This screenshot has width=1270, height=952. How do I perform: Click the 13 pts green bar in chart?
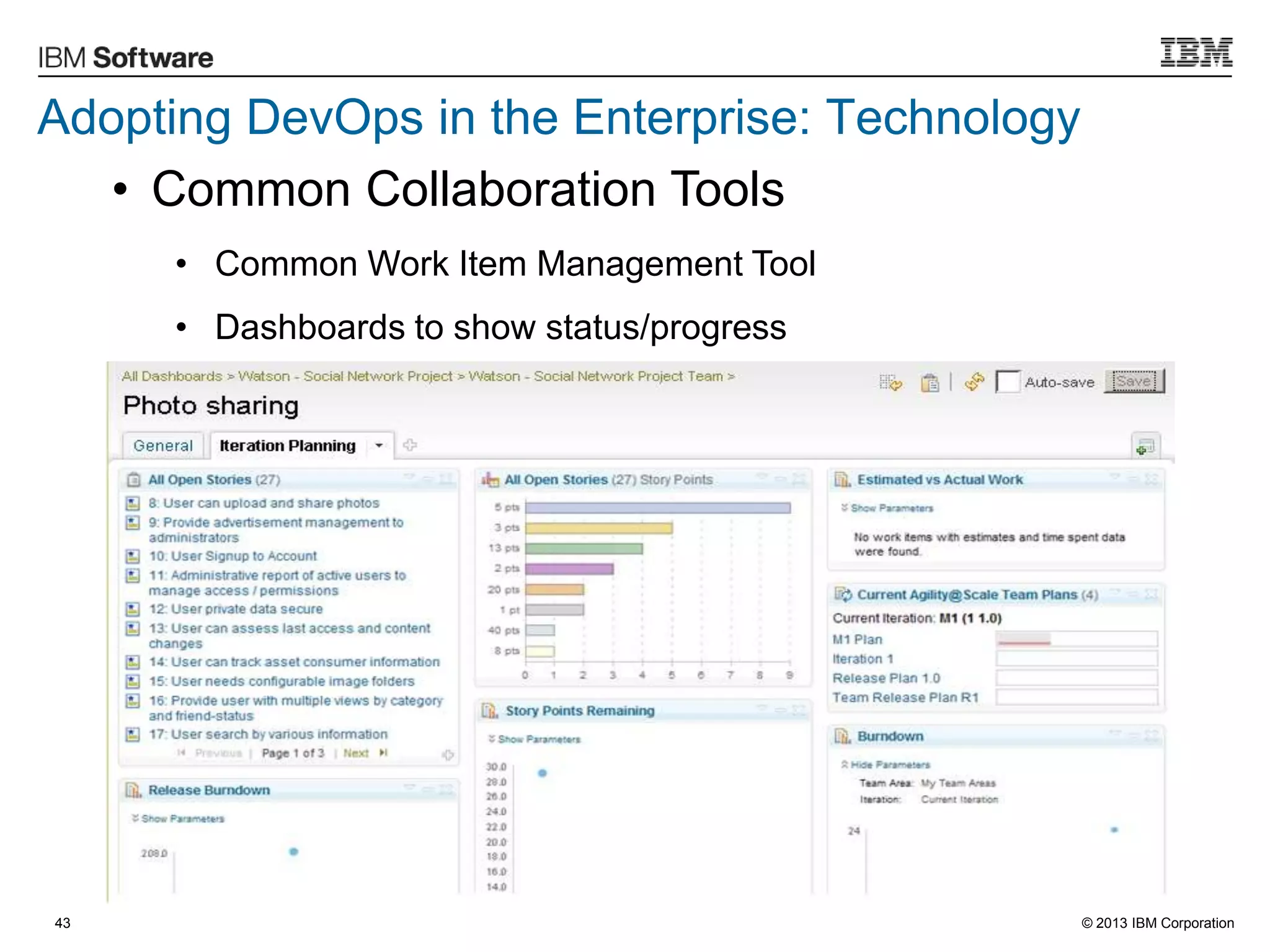[584, 549]
